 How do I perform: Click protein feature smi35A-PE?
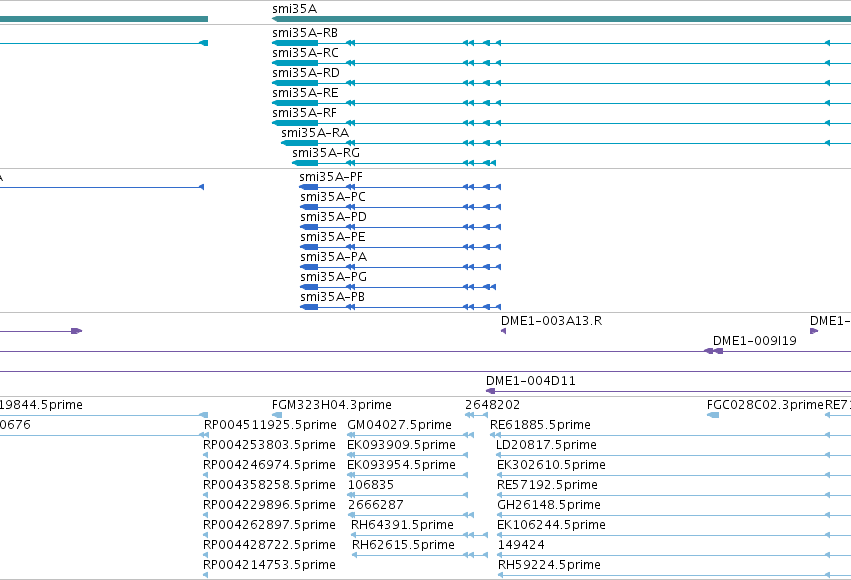tap(333, 238)
